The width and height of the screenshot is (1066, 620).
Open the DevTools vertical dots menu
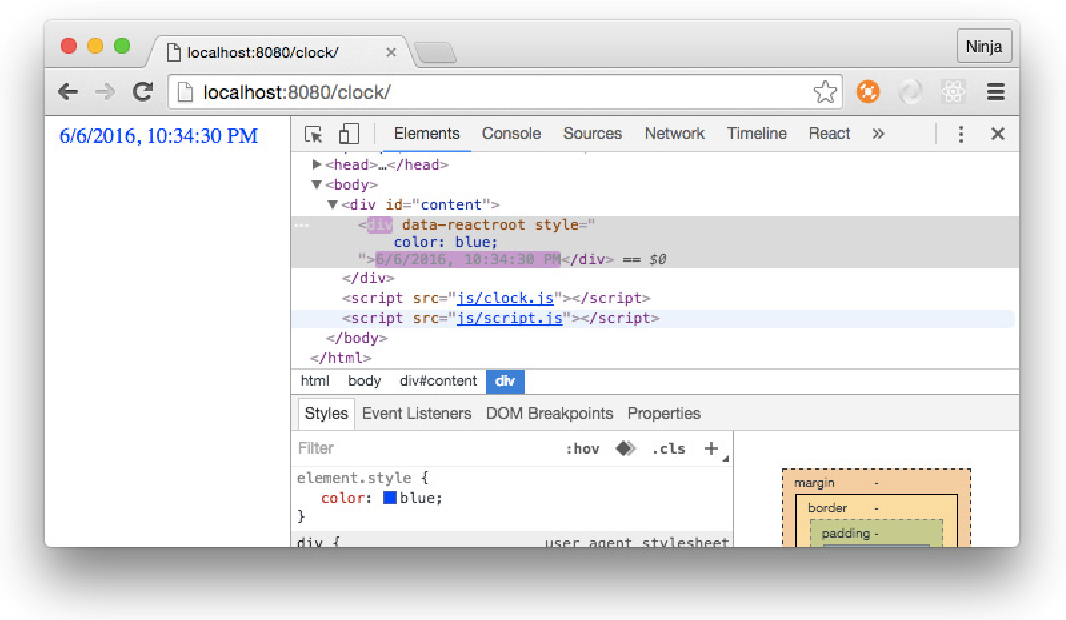[x=959, y=132]
